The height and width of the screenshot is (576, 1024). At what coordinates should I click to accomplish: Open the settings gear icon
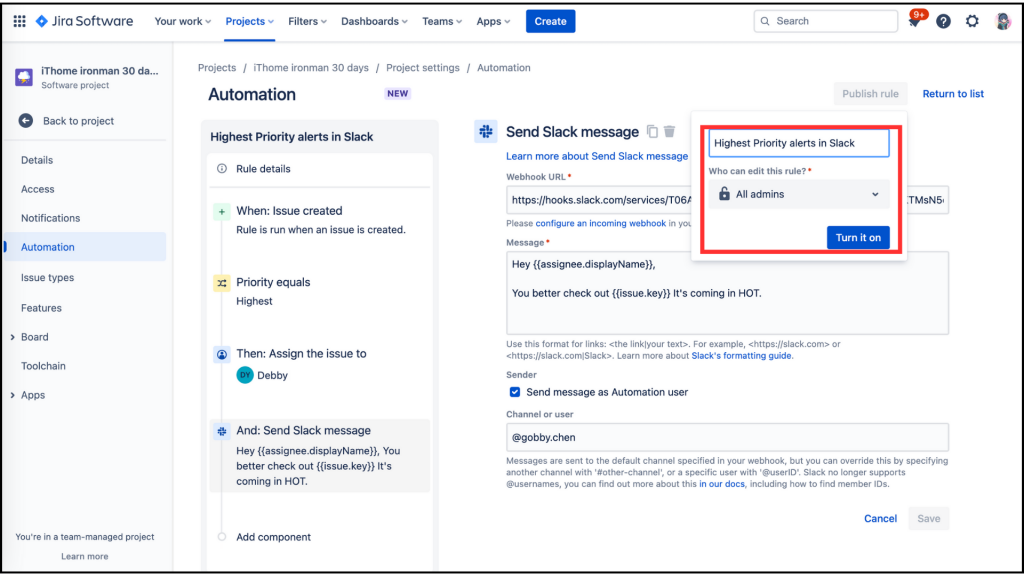coord(972,22)
